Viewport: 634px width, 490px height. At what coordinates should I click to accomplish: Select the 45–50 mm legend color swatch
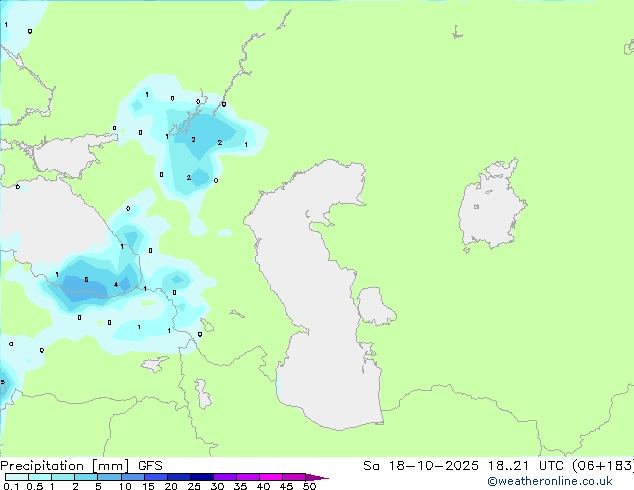(x=294, y=477)
